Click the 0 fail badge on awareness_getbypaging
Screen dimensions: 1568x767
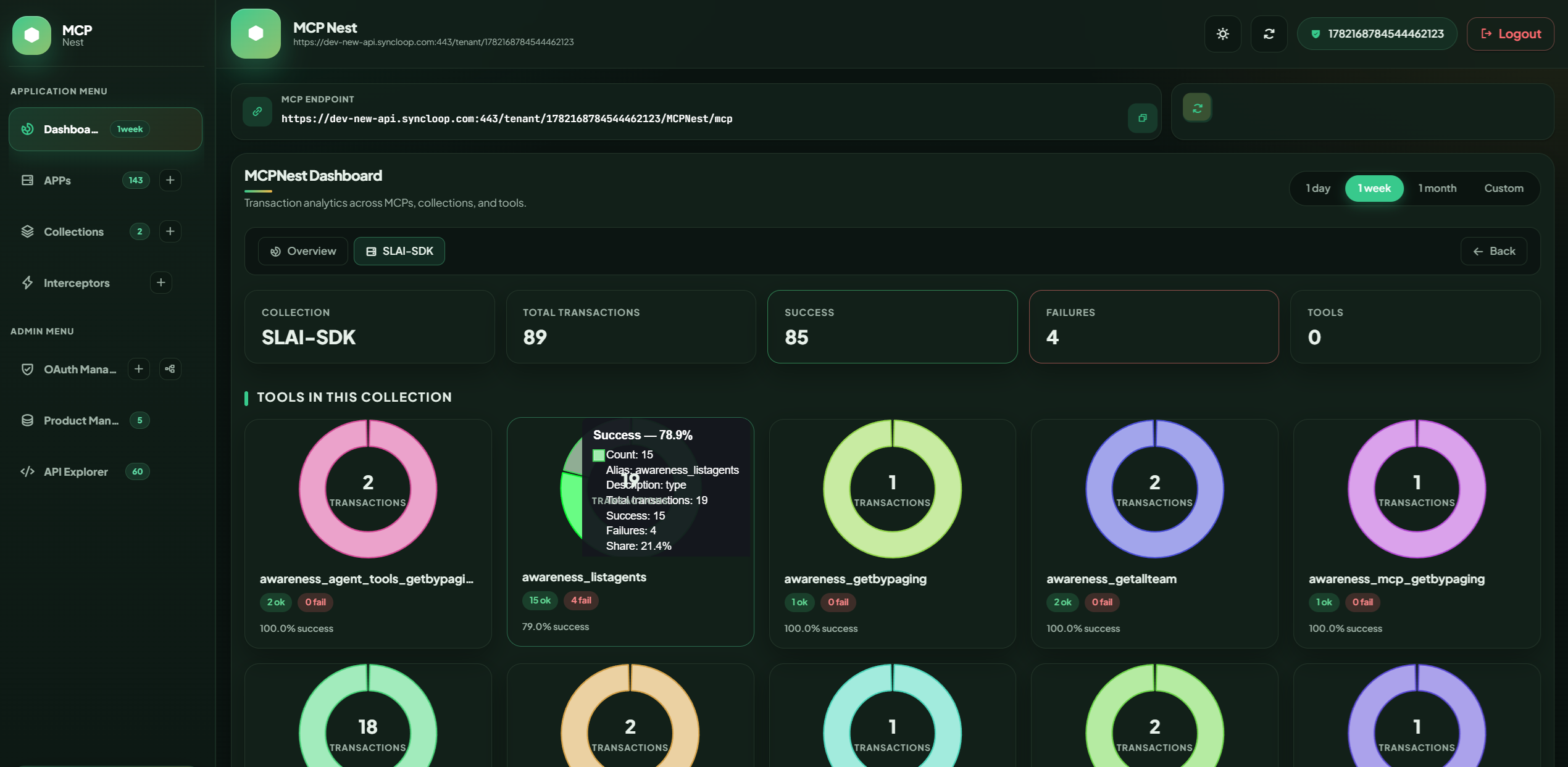(838, 602)
